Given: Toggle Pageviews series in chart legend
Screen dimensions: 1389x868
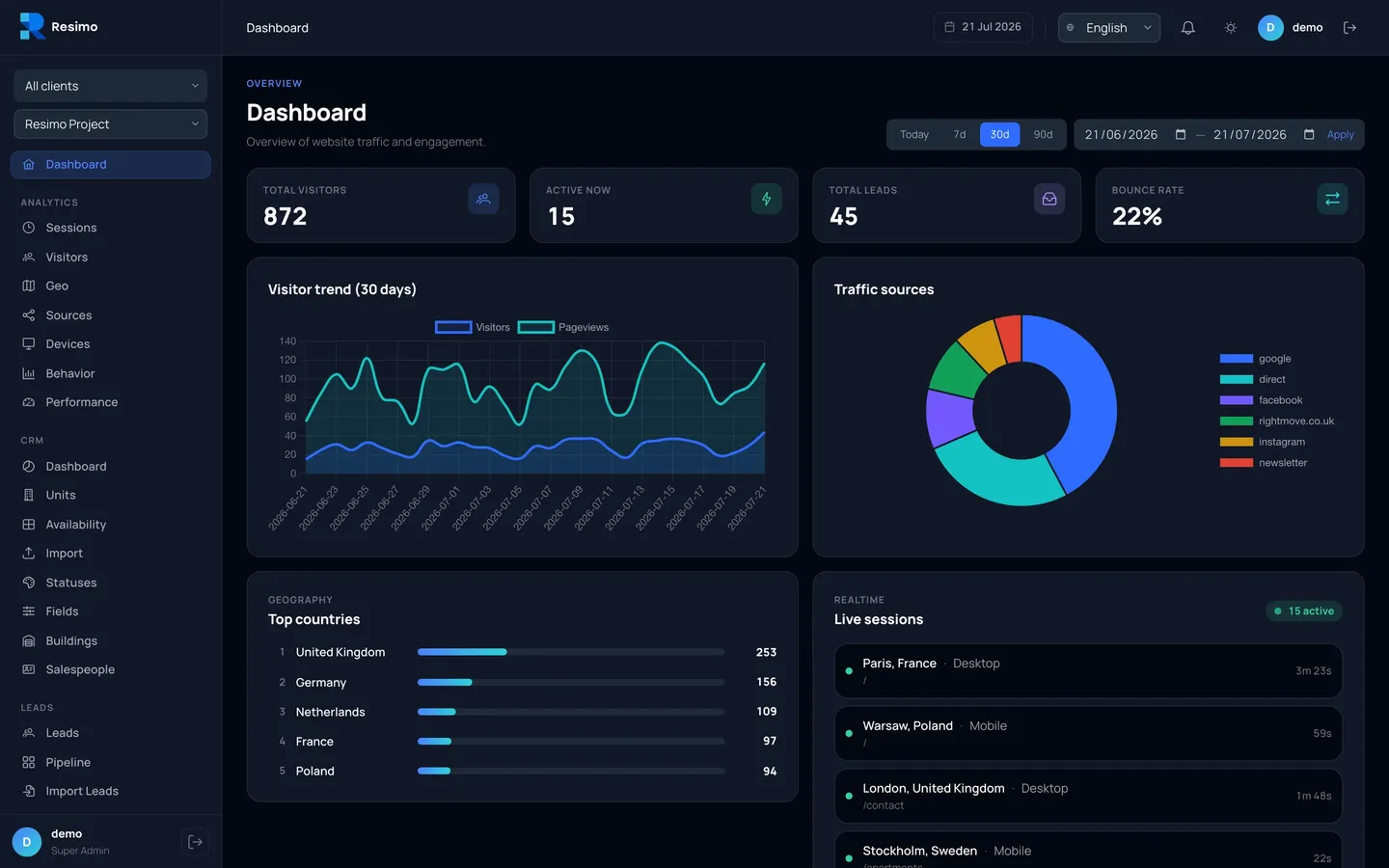Looking at the screenshot, I should [563, 327].
